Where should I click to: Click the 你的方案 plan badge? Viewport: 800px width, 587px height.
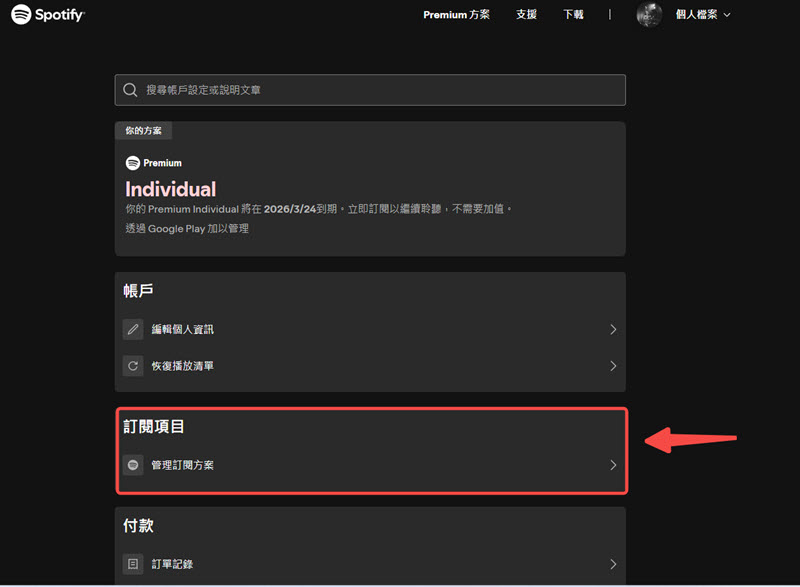point(144,130)
